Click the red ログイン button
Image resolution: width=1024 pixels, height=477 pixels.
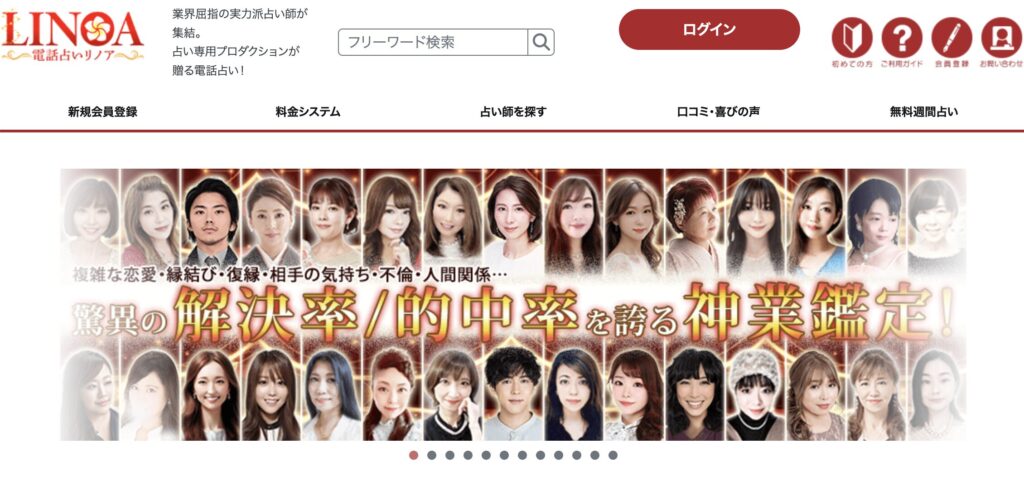click(709, 29)
